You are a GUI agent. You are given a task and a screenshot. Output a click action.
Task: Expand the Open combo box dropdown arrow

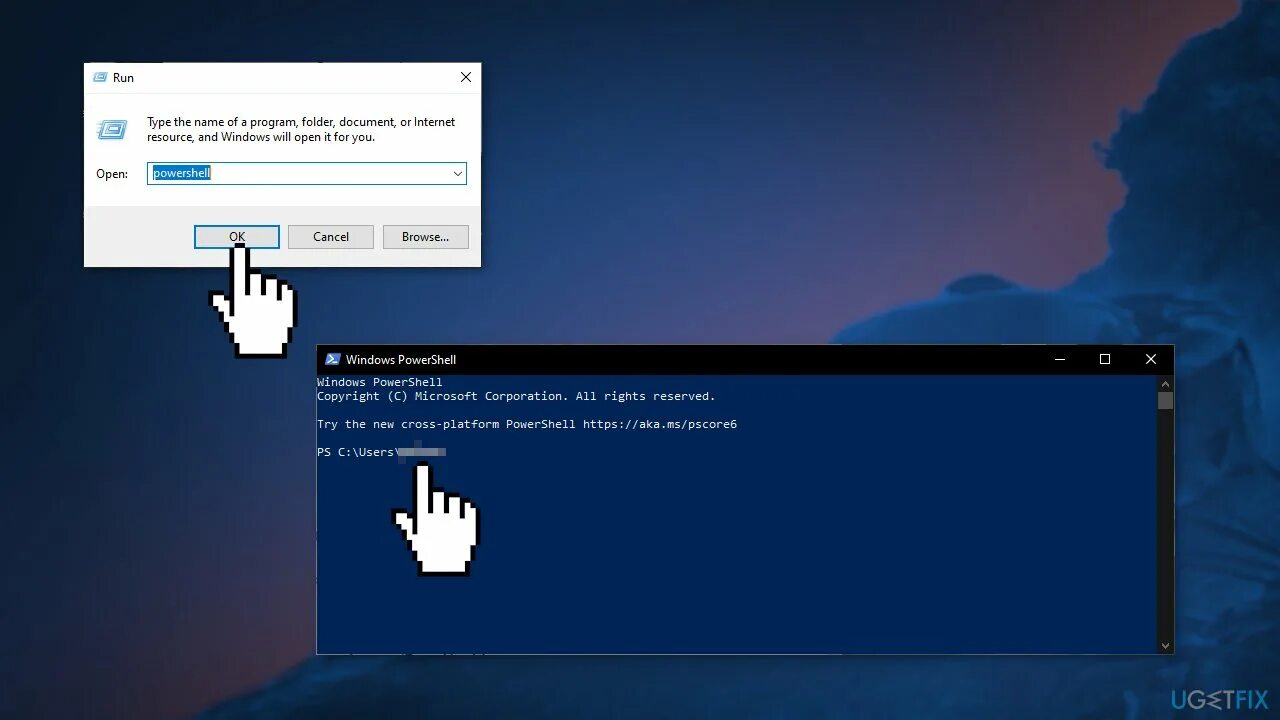pyautogui.click(x=458, y=173)
